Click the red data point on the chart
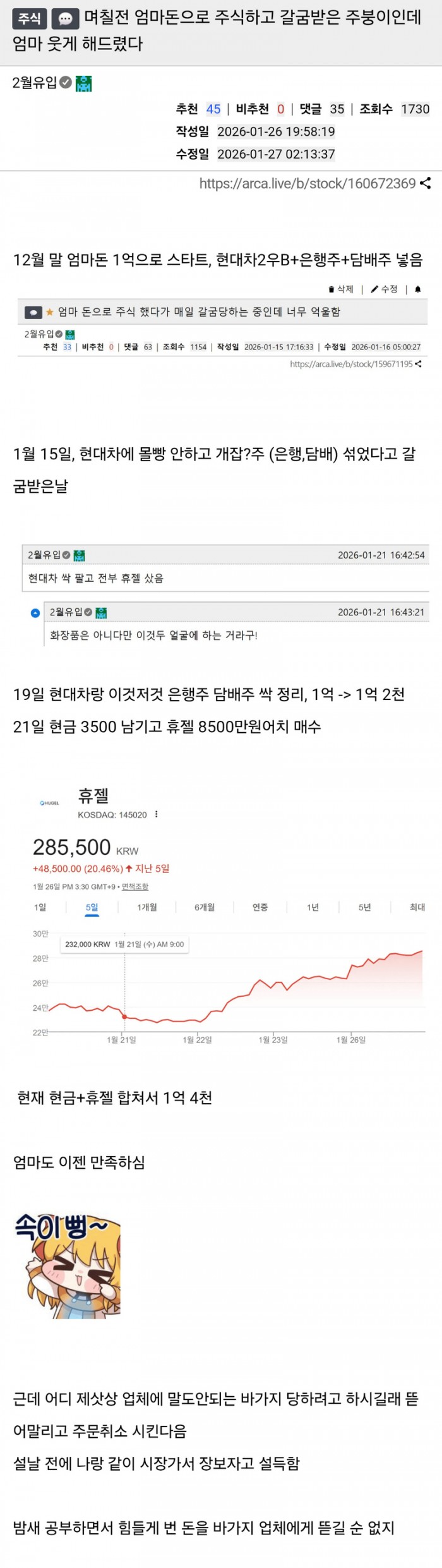This screenshot has height=1568, width=442. click(124, 1016)
